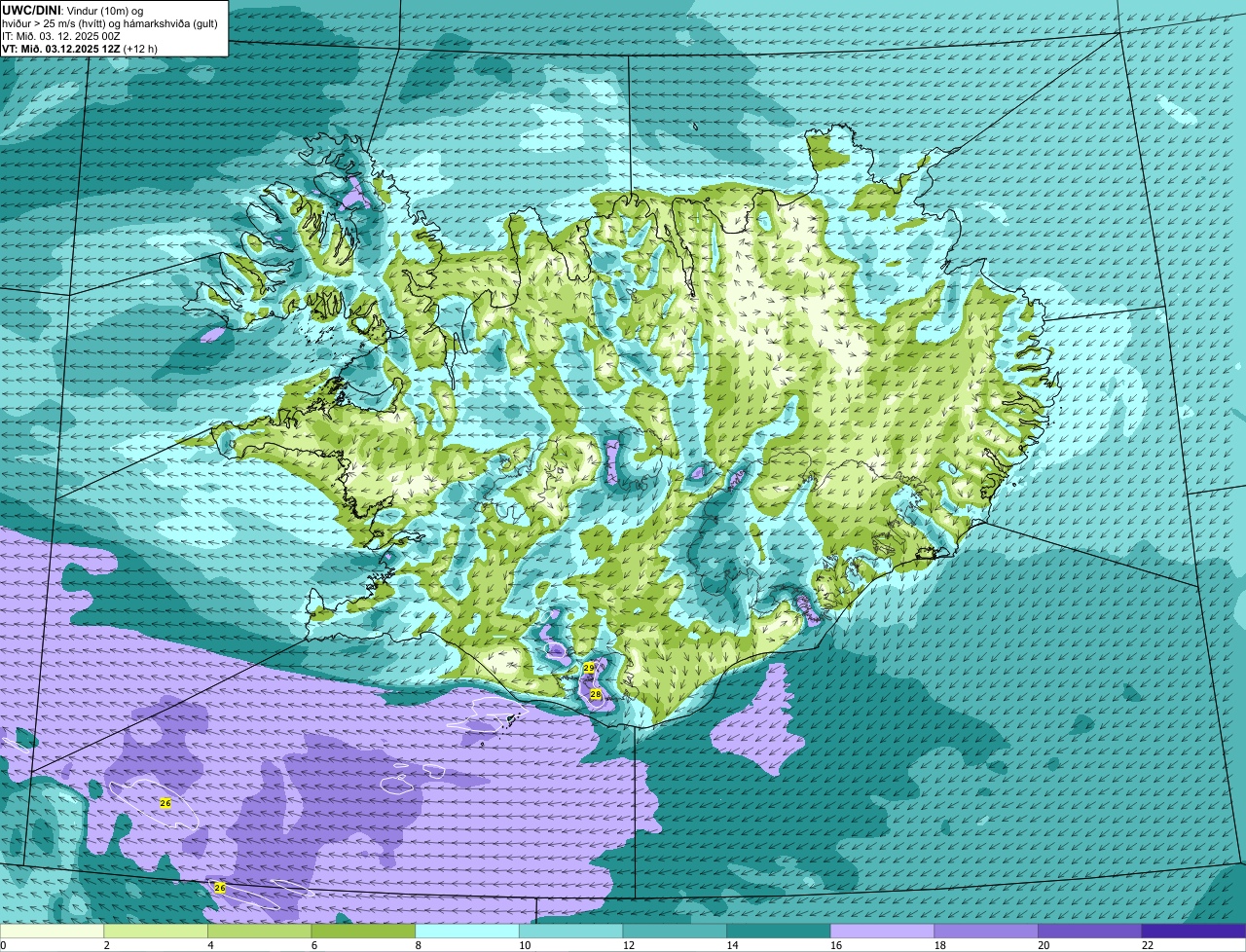
Task: Click the scale label 6
Action: [x=313, y=945]
